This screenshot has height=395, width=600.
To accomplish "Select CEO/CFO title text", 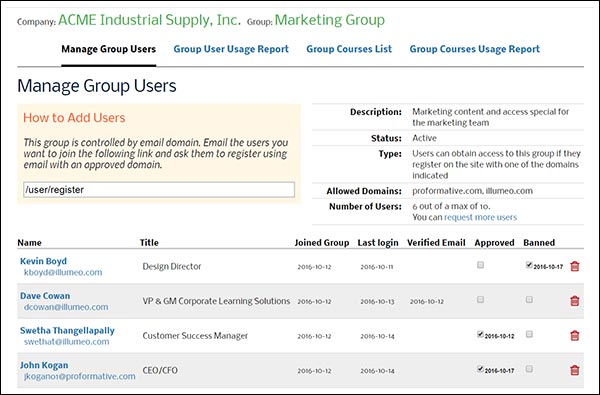I will coord(160,370).
